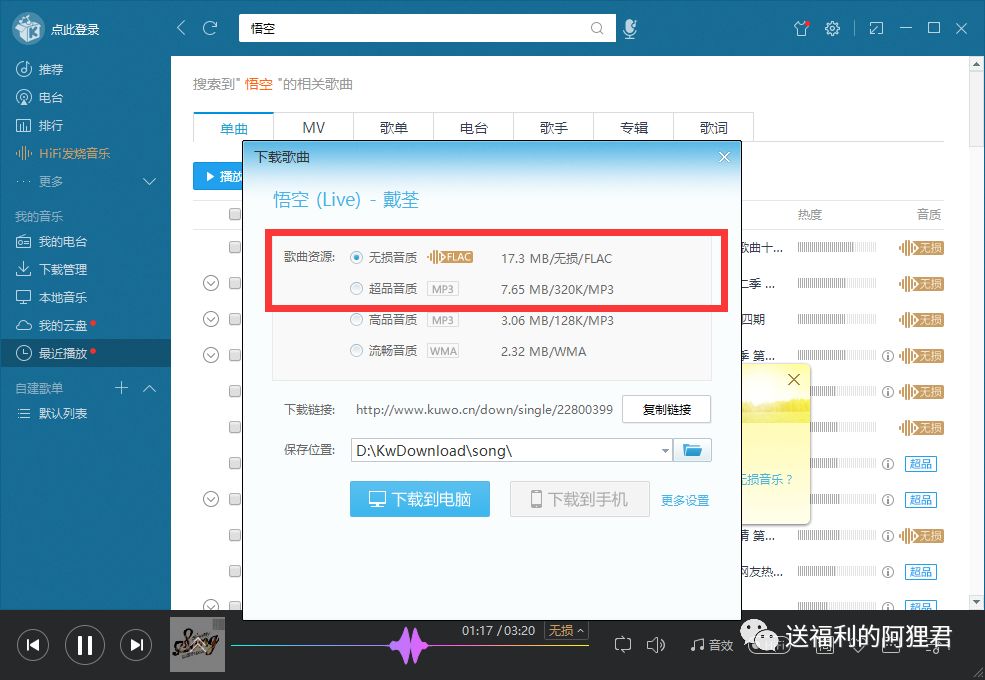This screenshot has width=985, height=680.
Task: Switch to the 专辑 tab
Action: (634, 128)
